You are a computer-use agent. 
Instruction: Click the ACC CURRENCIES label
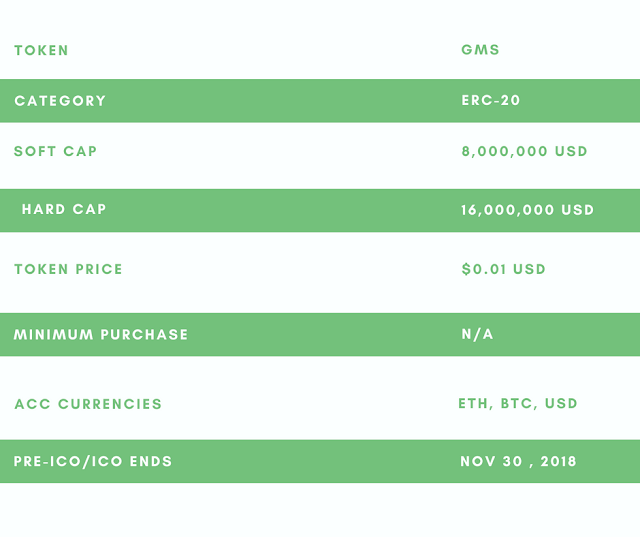[88, 405]
